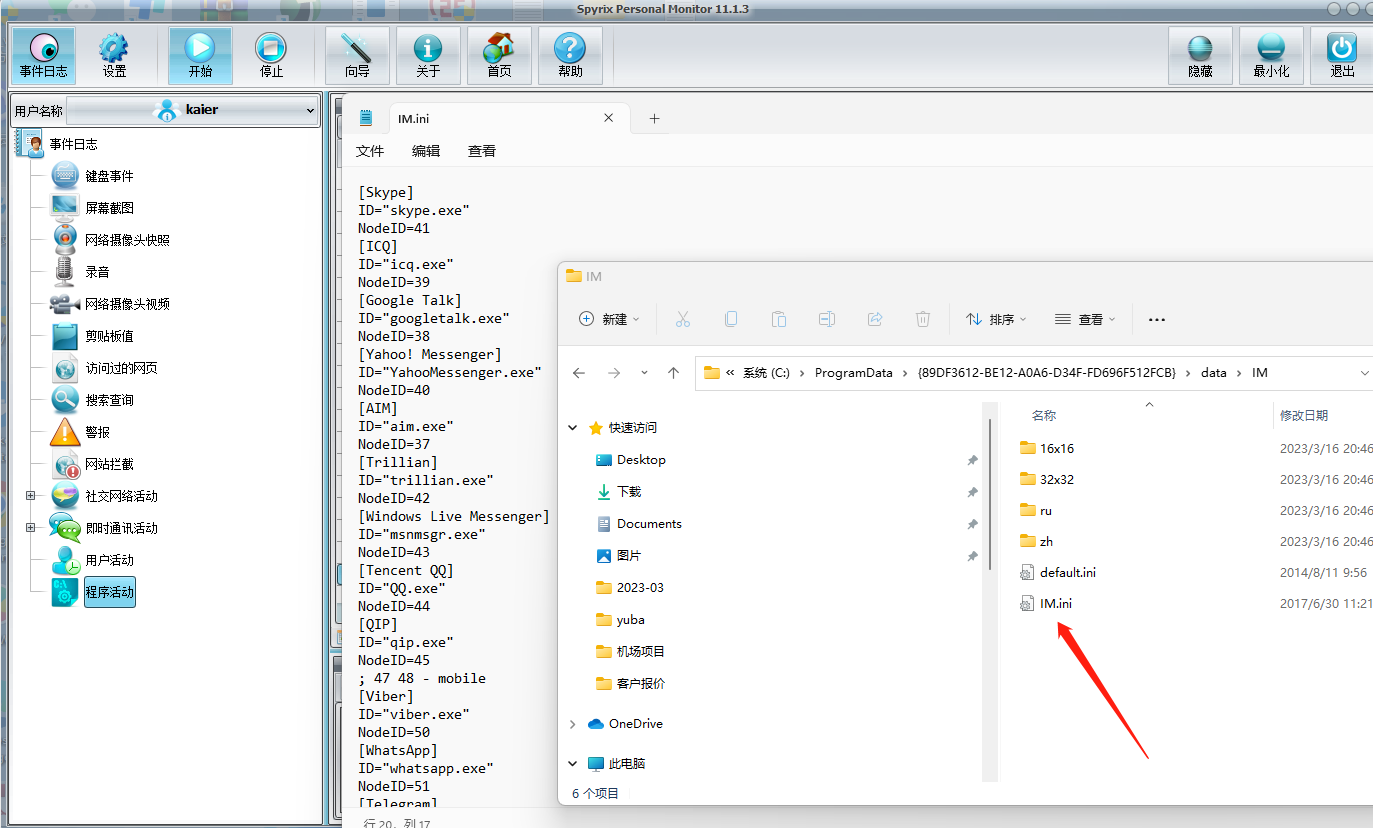Select 剪贴板值 clipboard item
Screen dimensions: 1373x828
click(x=109, y=336)
